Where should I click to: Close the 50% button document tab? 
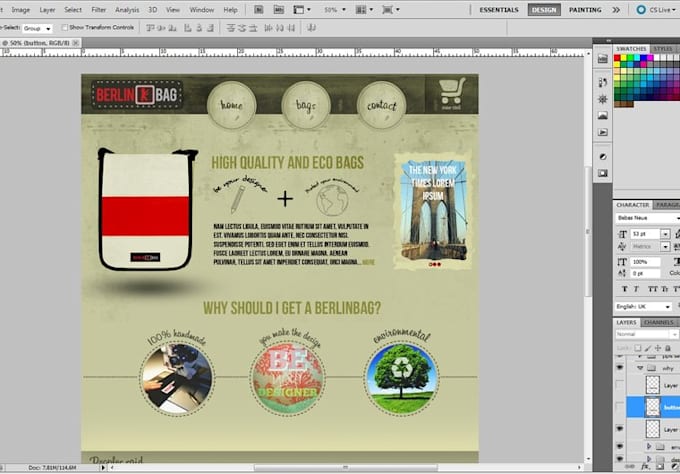[x=75, y=42]
